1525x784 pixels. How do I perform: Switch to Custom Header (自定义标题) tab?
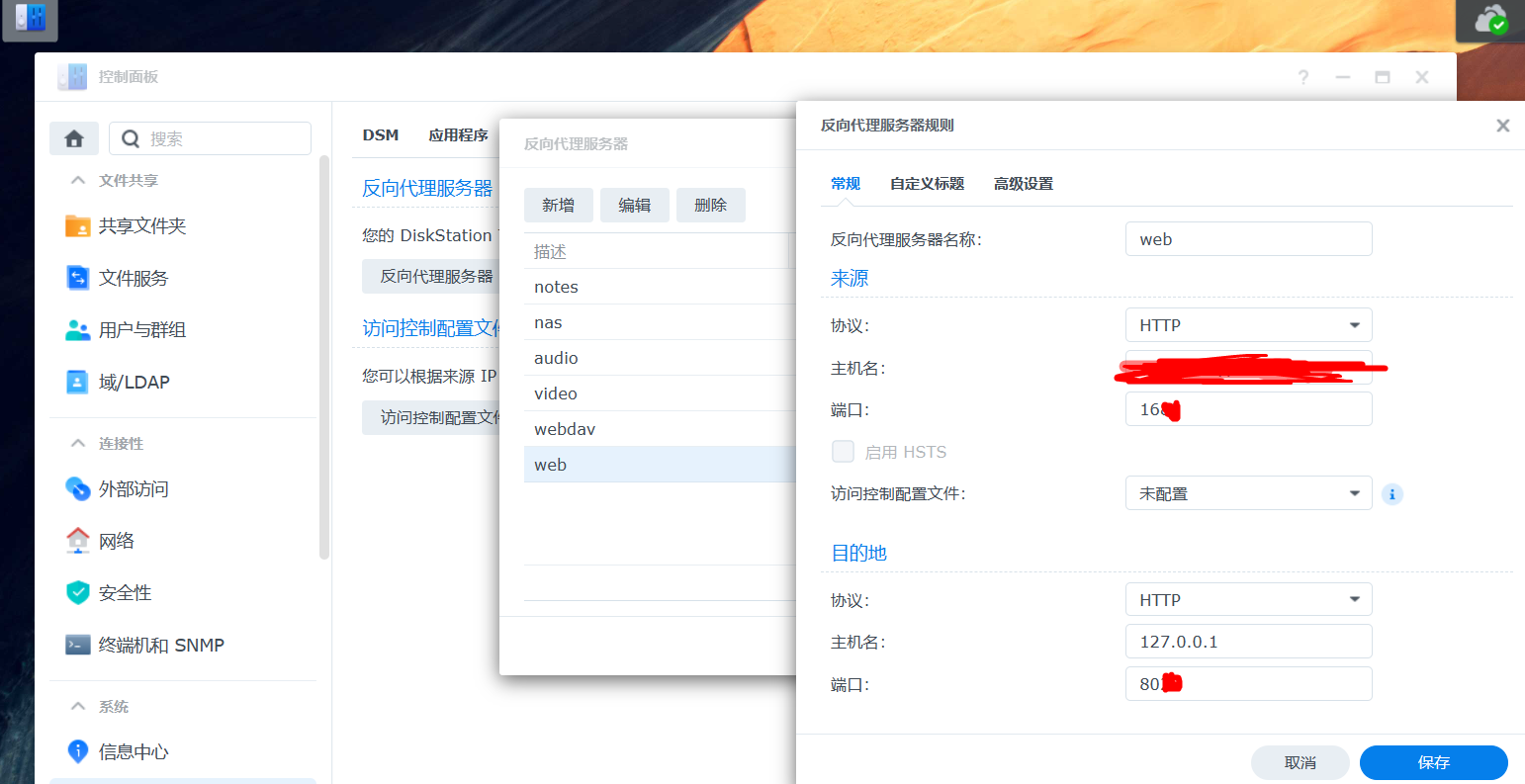coord(927,184)
